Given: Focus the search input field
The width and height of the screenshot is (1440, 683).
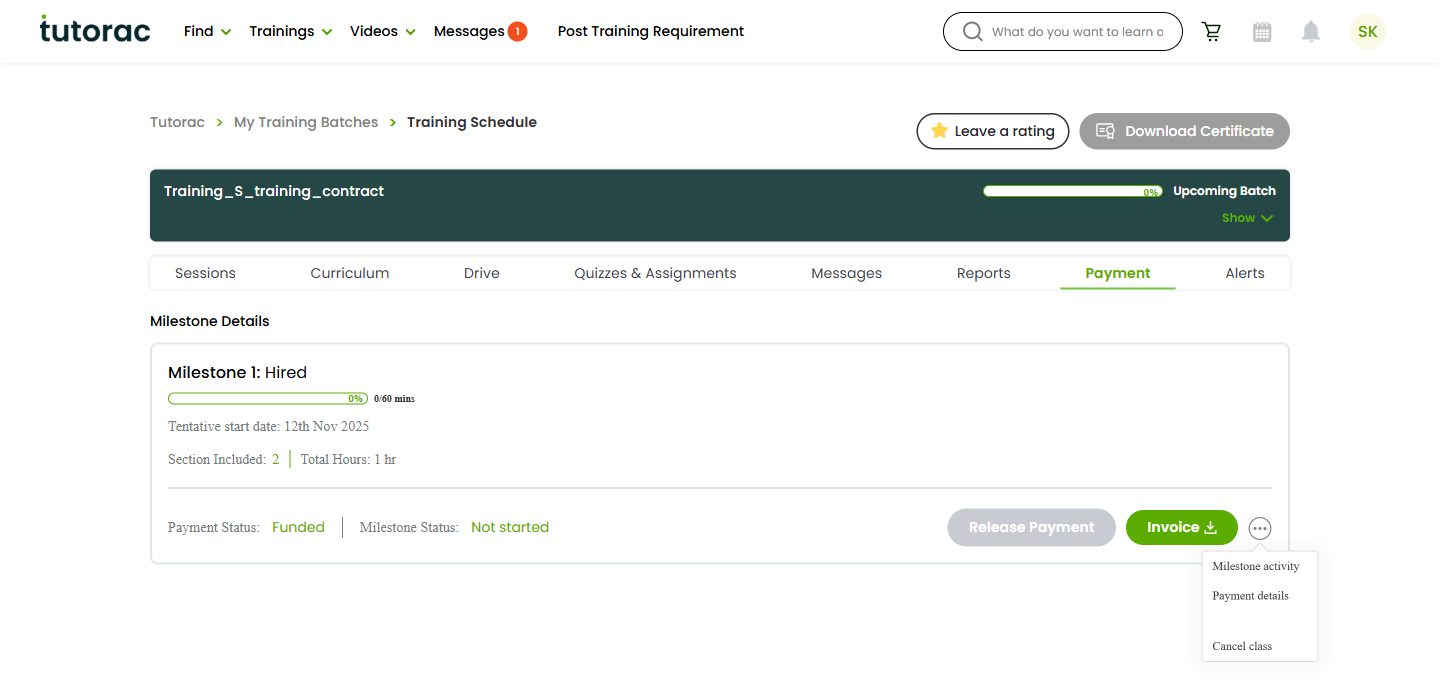Looking at the screenshot, I should (x=1078, y=32).
